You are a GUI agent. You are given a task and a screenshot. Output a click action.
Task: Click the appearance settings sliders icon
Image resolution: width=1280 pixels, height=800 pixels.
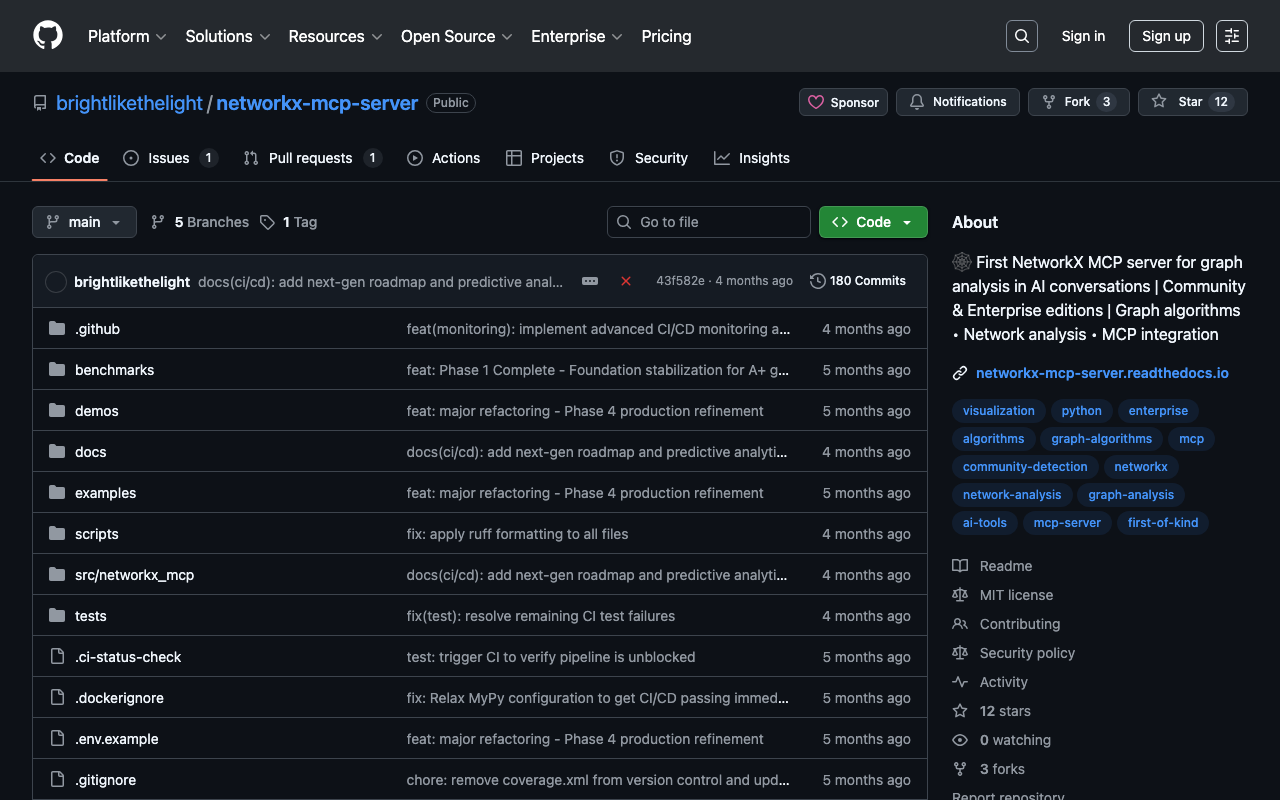(1231, 36)
